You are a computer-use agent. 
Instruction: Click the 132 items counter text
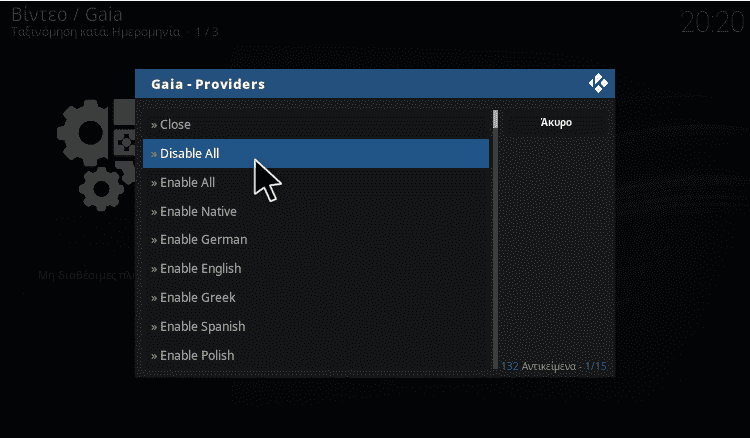[x=554, y=366]
